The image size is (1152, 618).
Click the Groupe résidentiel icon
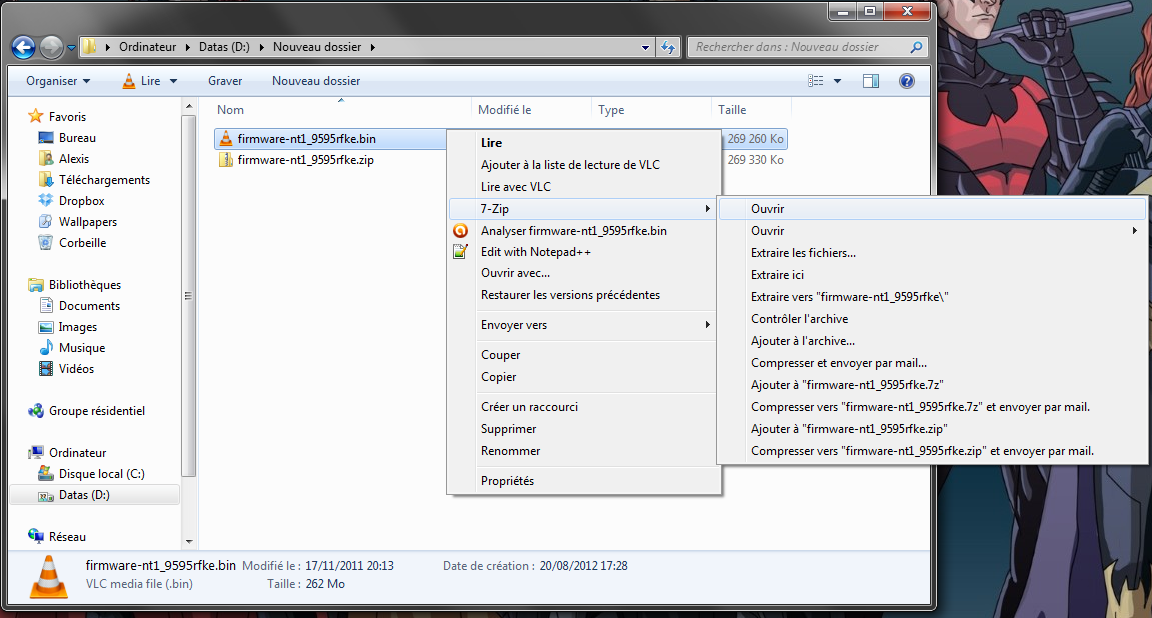coord(35,411)
